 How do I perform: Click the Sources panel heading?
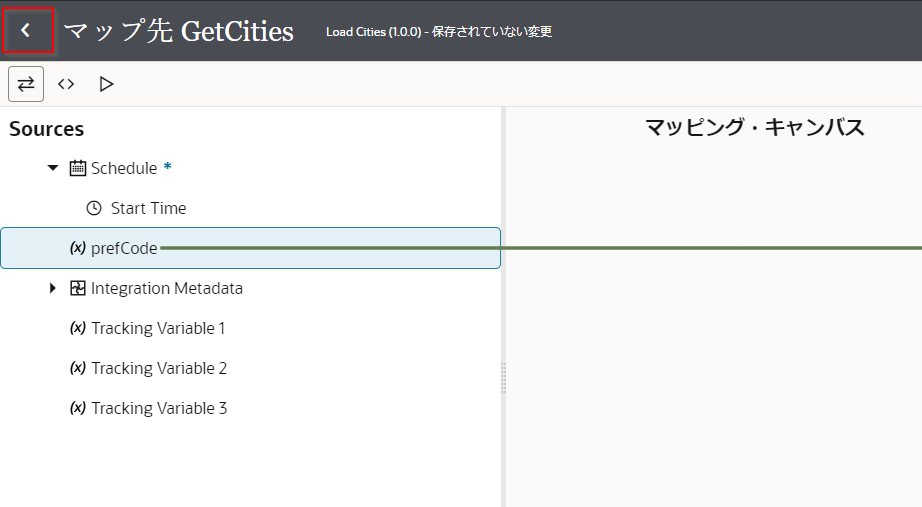(47, 129)
